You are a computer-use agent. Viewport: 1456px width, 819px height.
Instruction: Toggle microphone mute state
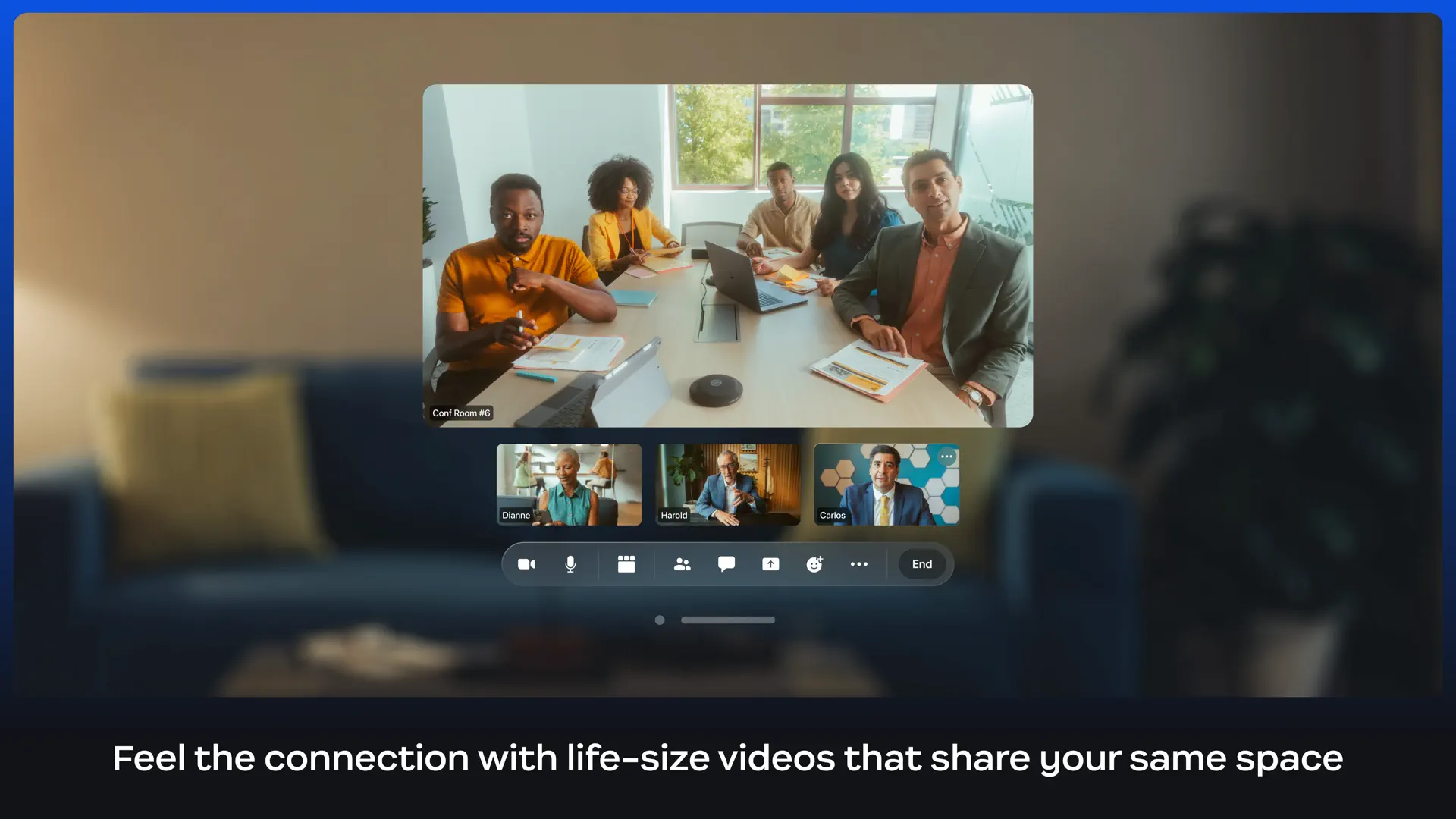point(570,564)
